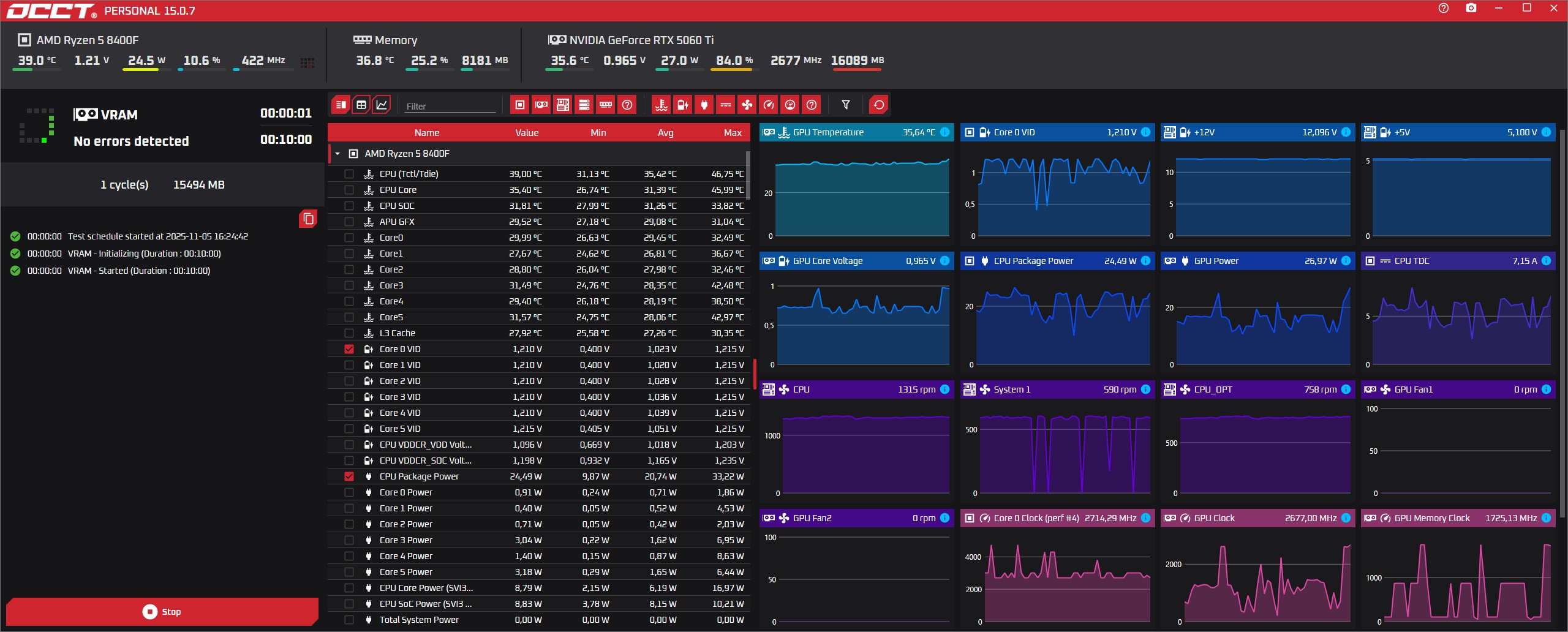Open CPU TDC graph info button
1568x632 pixels.
tap(1546, 261)
